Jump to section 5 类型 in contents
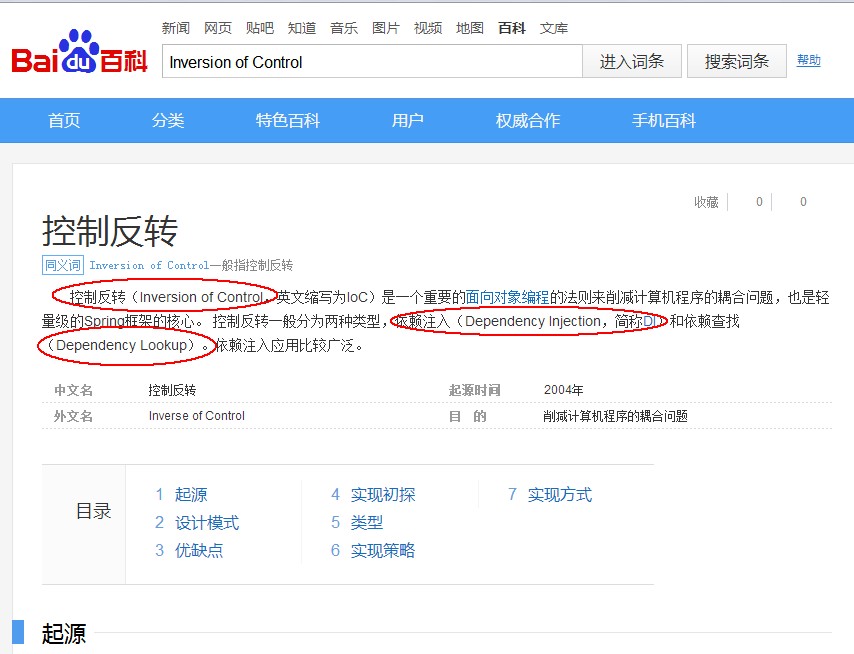This screenshot has width=854, height=654. 357,523
